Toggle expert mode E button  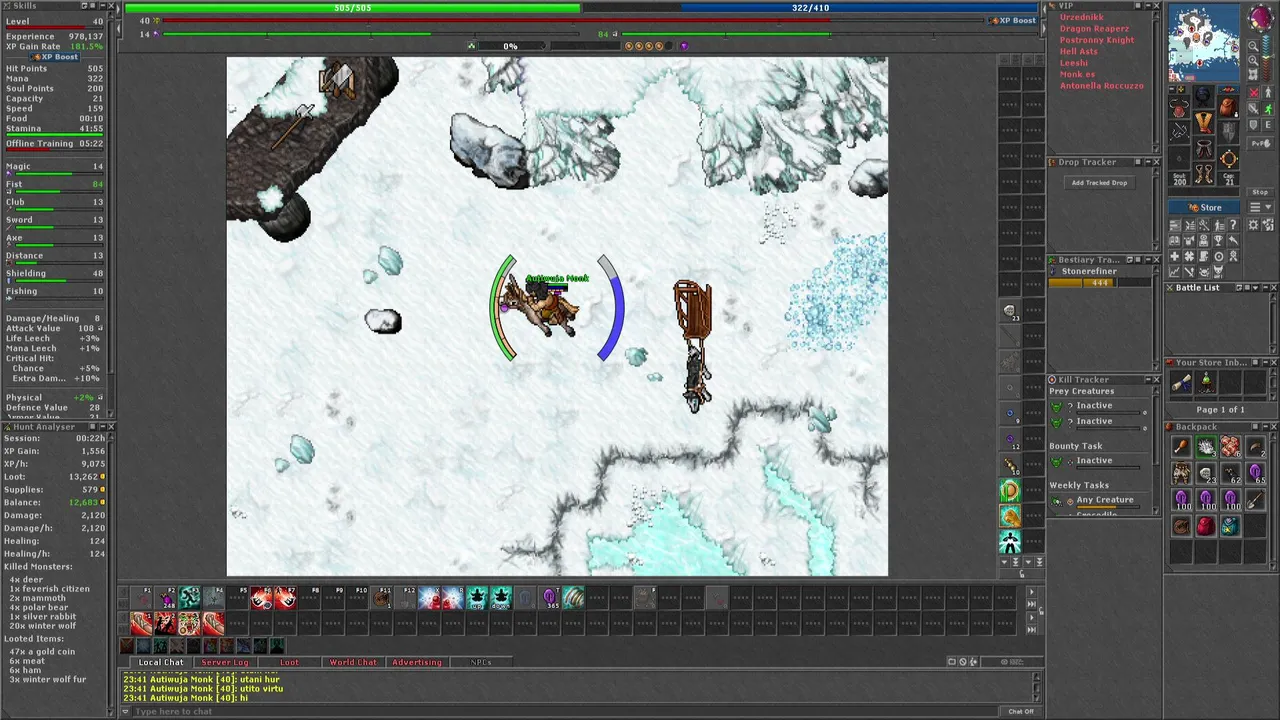click(1268, 125)
